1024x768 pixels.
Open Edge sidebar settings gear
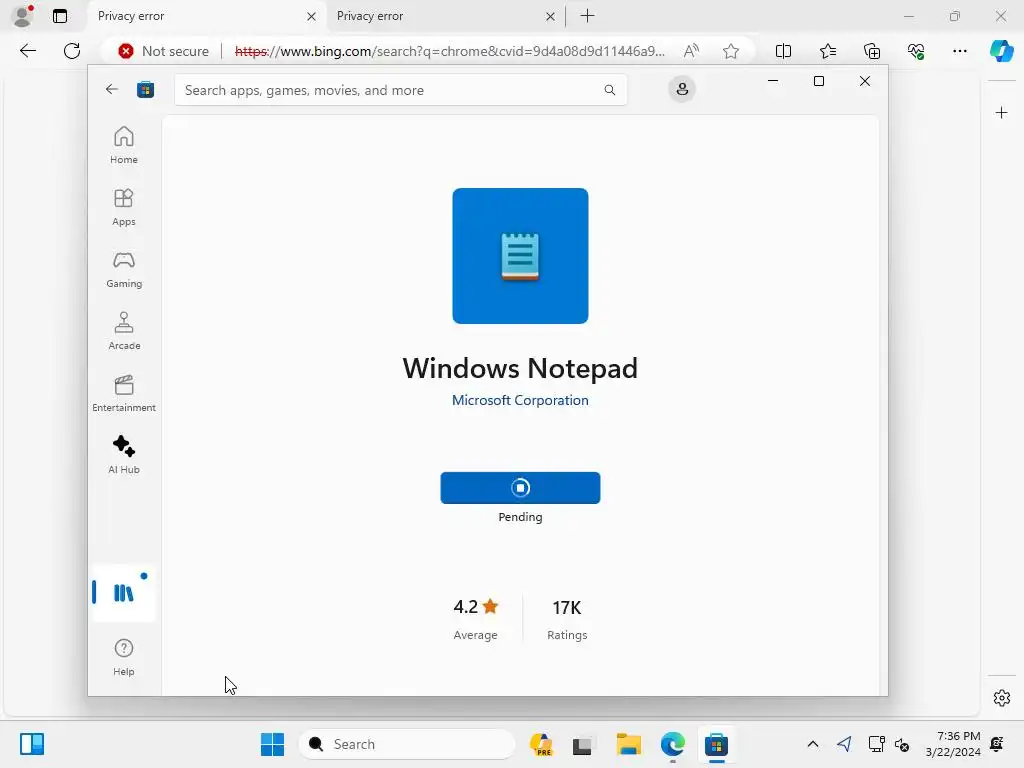coord(1001,698)
